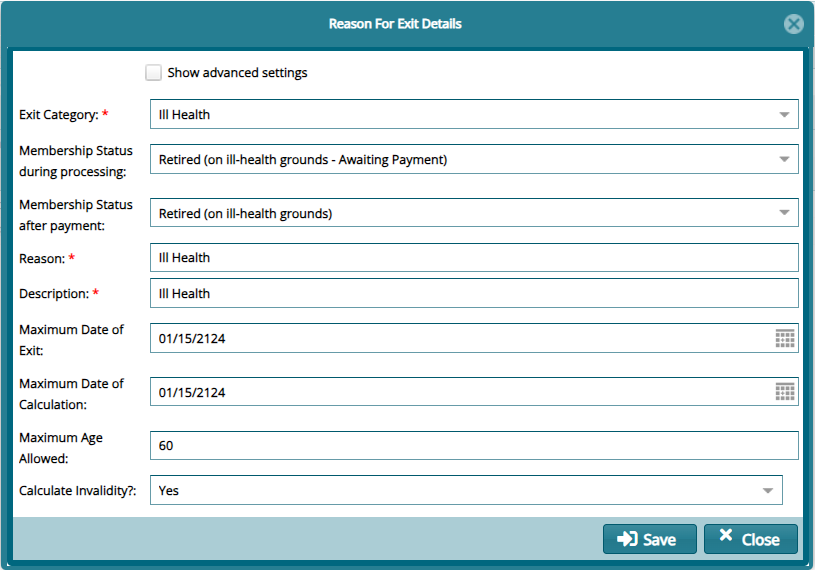This screenshot has height=570, width=815.
Task: Focus the Description text field
Action: tap(473, 294)
